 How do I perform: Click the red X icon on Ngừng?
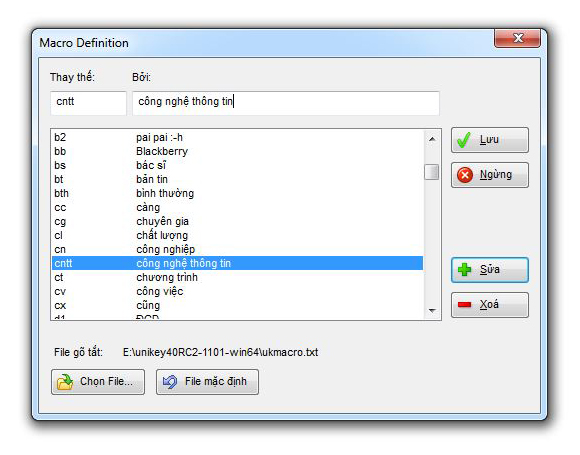pos(465,175)
